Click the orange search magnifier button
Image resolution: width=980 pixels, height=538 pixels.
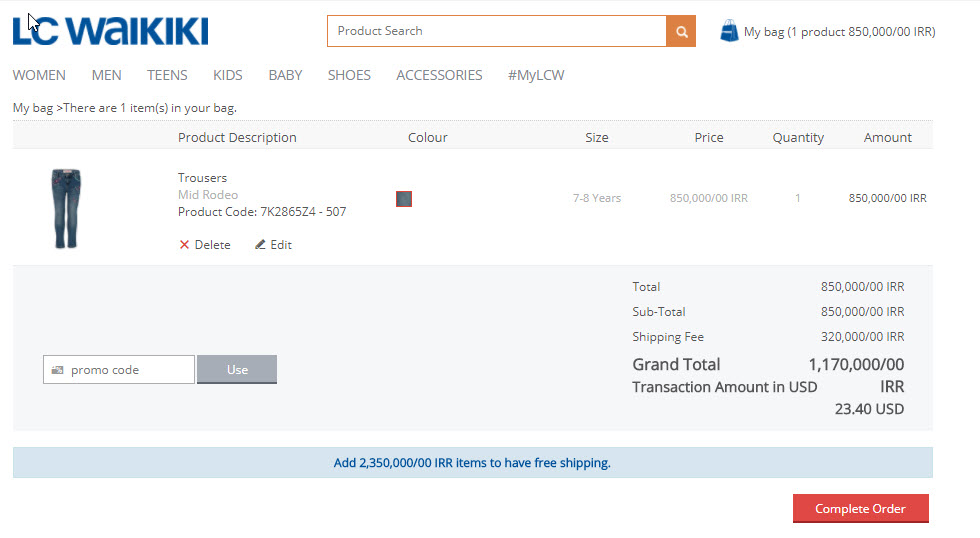[681, 31]
